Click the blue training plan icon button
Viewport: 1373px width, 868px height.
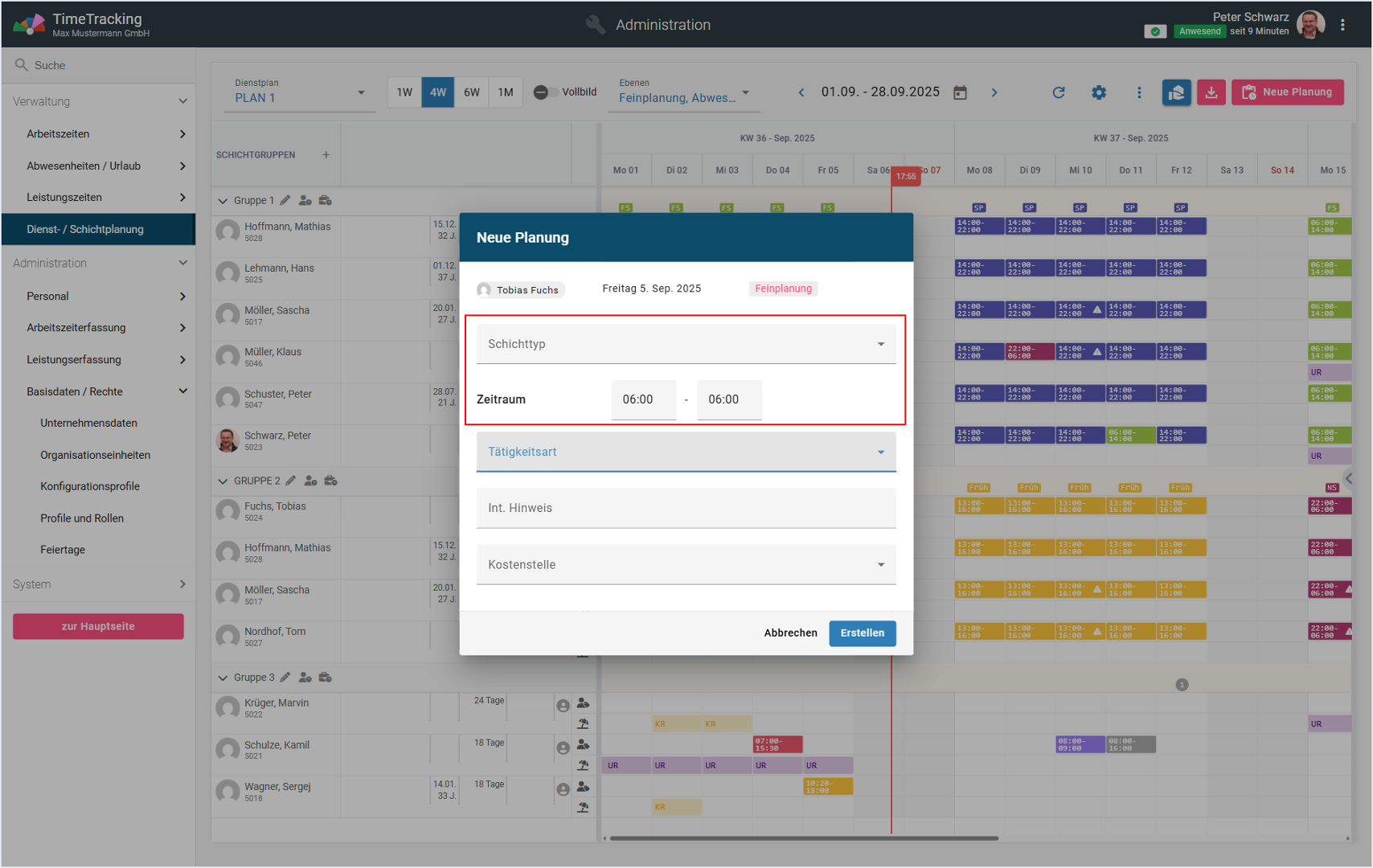pos(1176,92)
